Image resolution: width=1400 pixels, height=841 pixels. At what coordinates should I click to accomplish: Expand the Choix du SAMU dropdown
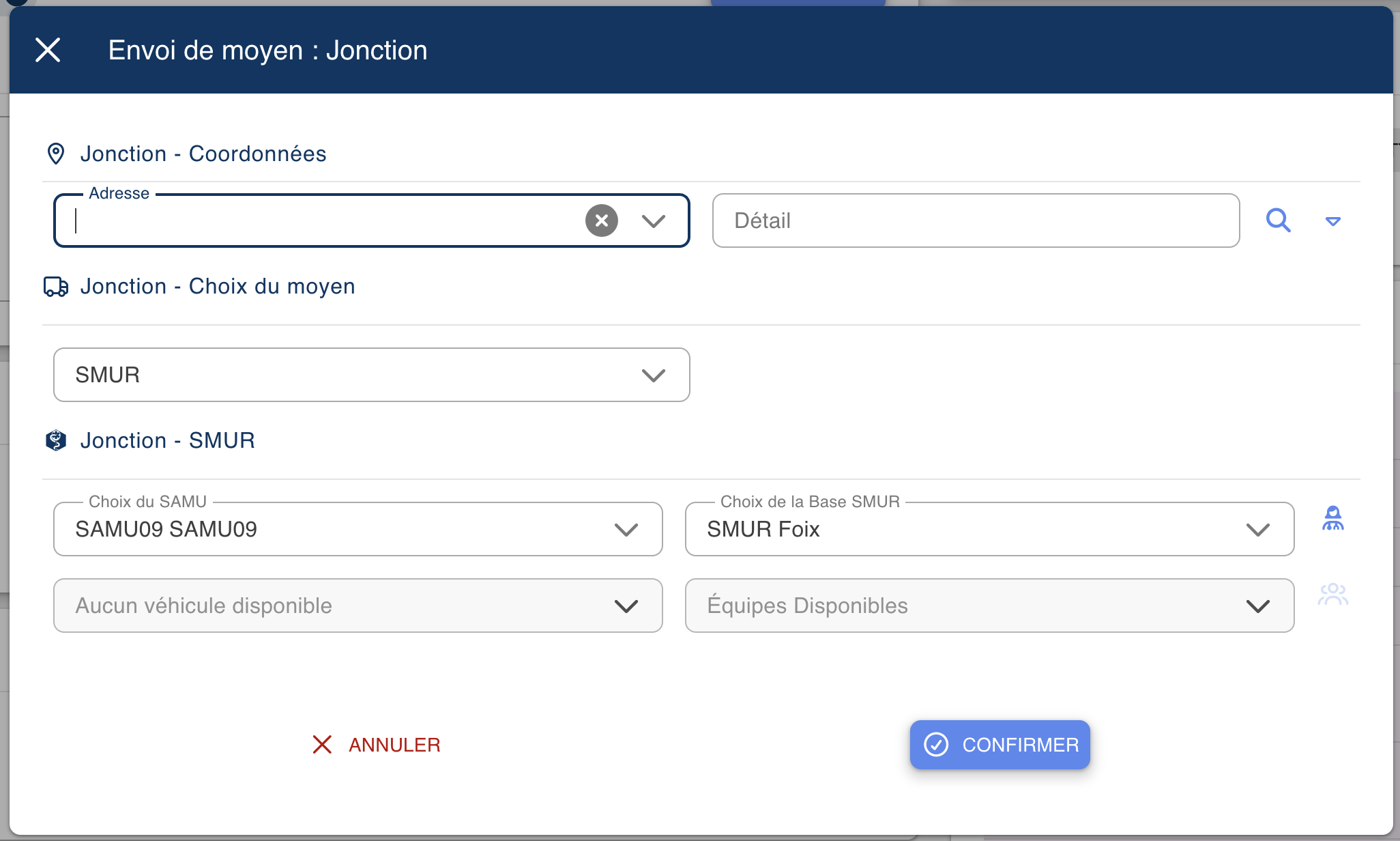626,529
